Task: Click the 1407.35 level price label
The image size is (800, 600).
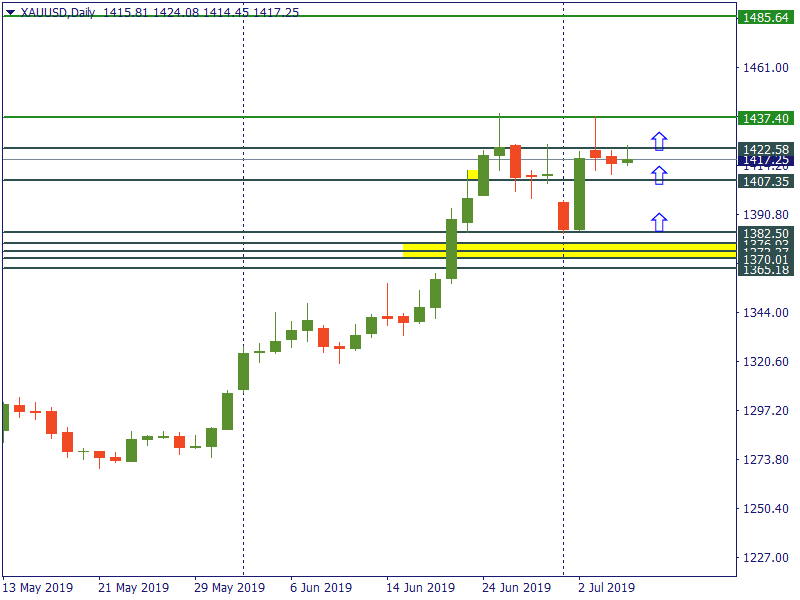Action: [765, 181]
